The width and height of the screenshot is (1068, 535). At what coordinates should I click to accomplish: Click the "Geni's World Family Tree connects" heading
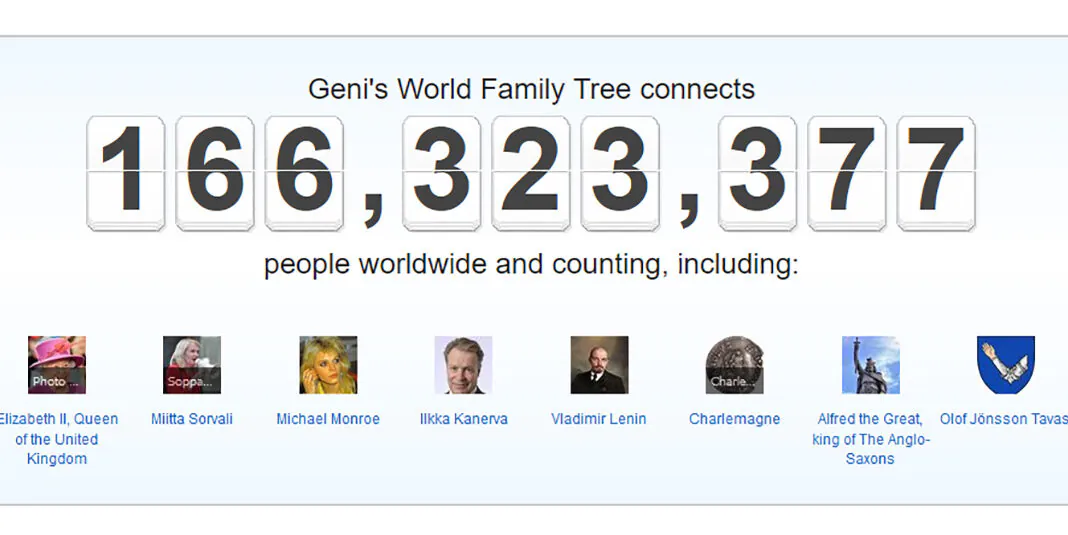pos(531,89)
